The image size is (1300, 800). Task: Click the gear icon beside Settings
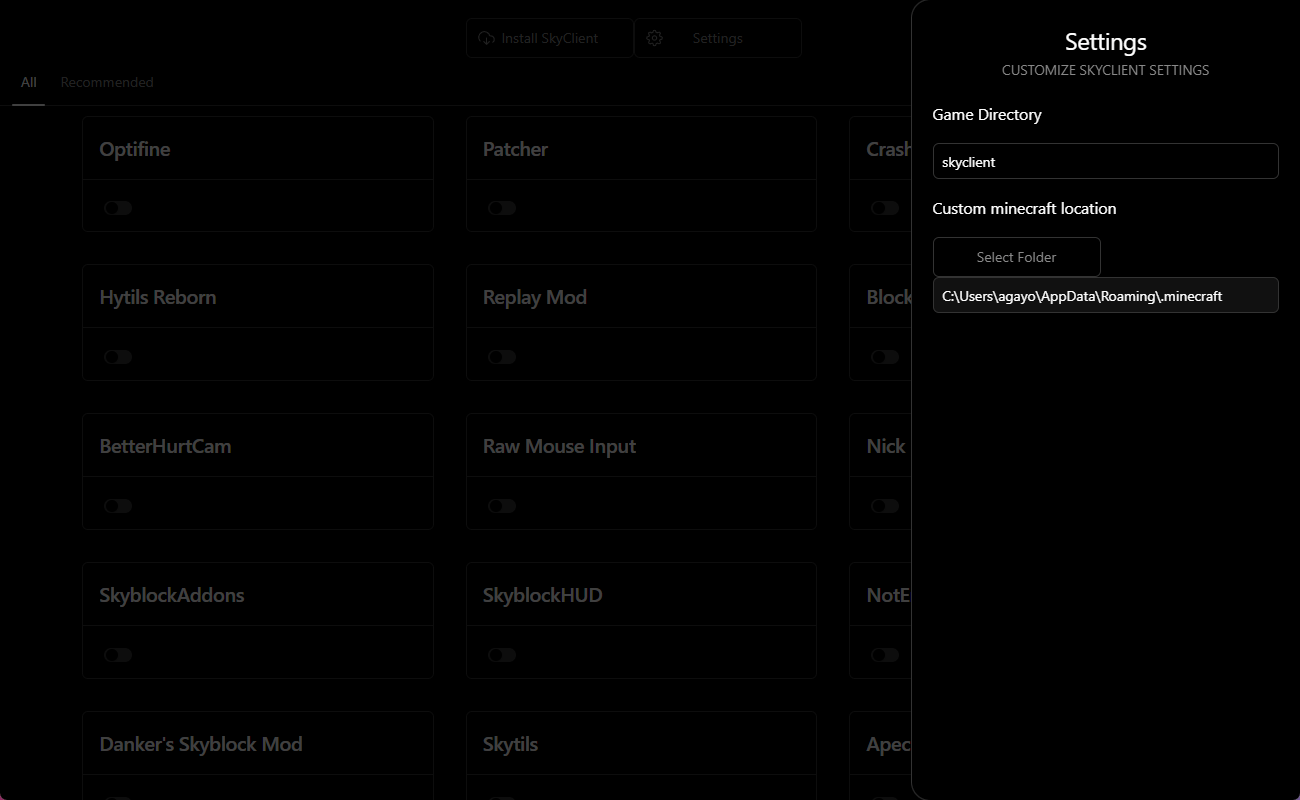pyautogui.click(x=655, y=38)
